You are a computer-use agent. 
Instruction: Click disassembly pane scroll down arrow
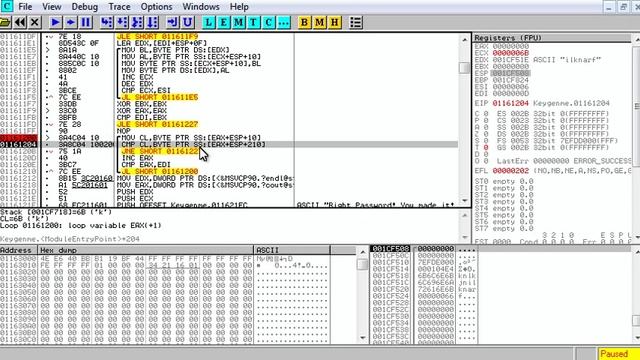[464, 201]
